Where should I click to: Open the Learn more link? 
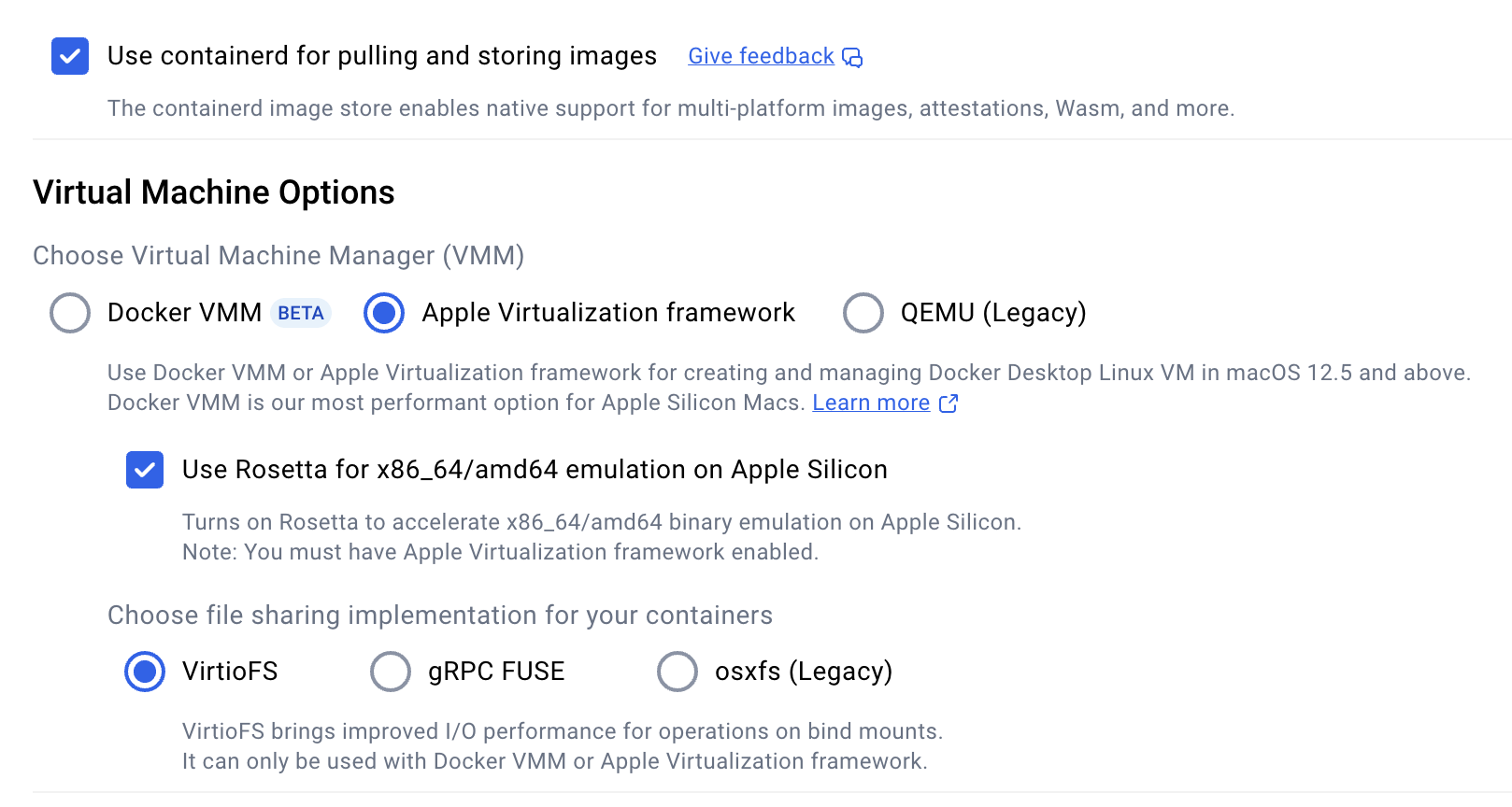[871, 403]
